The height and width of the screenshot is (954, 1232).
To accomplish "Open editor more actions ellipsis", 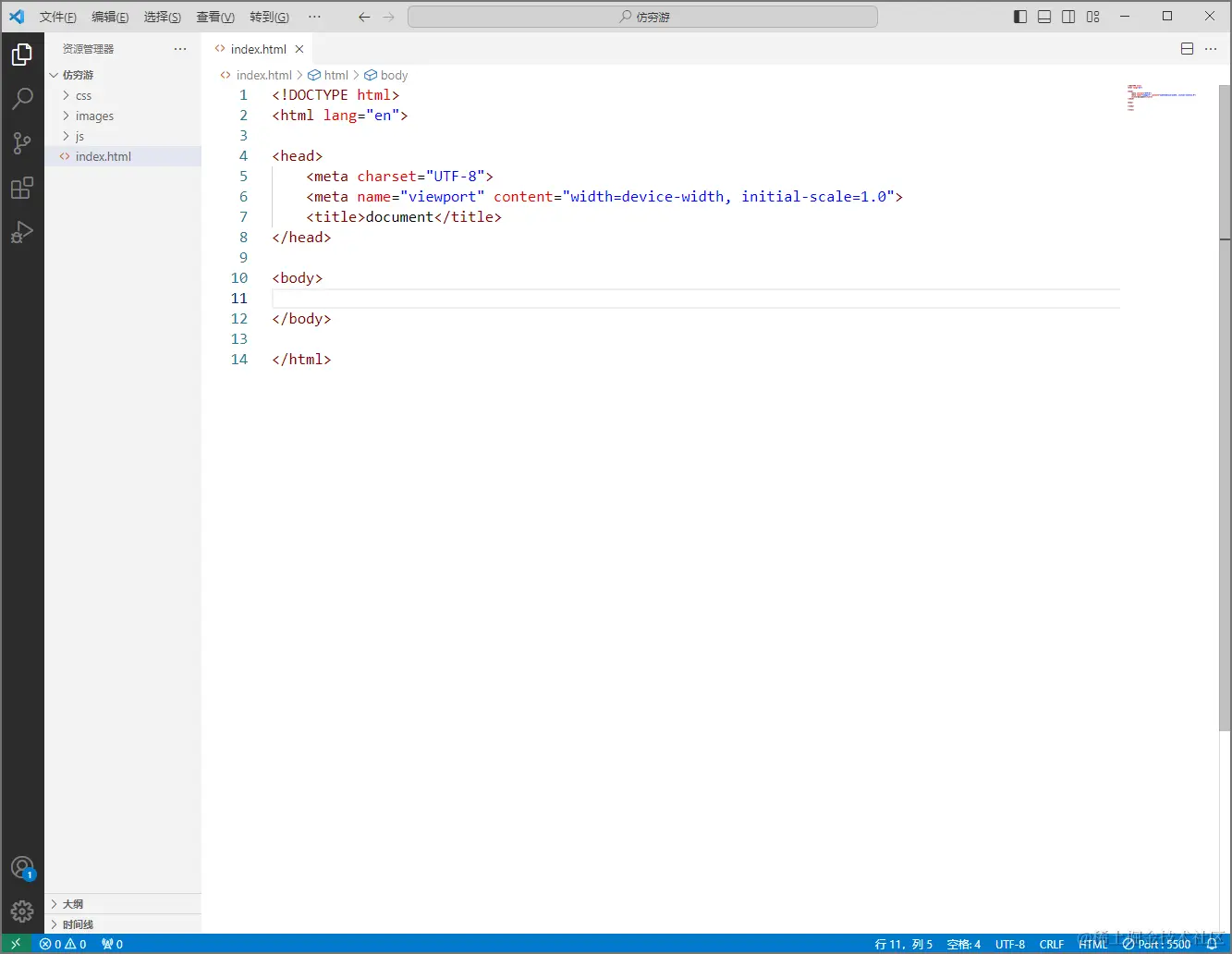I will point(1212,49).
